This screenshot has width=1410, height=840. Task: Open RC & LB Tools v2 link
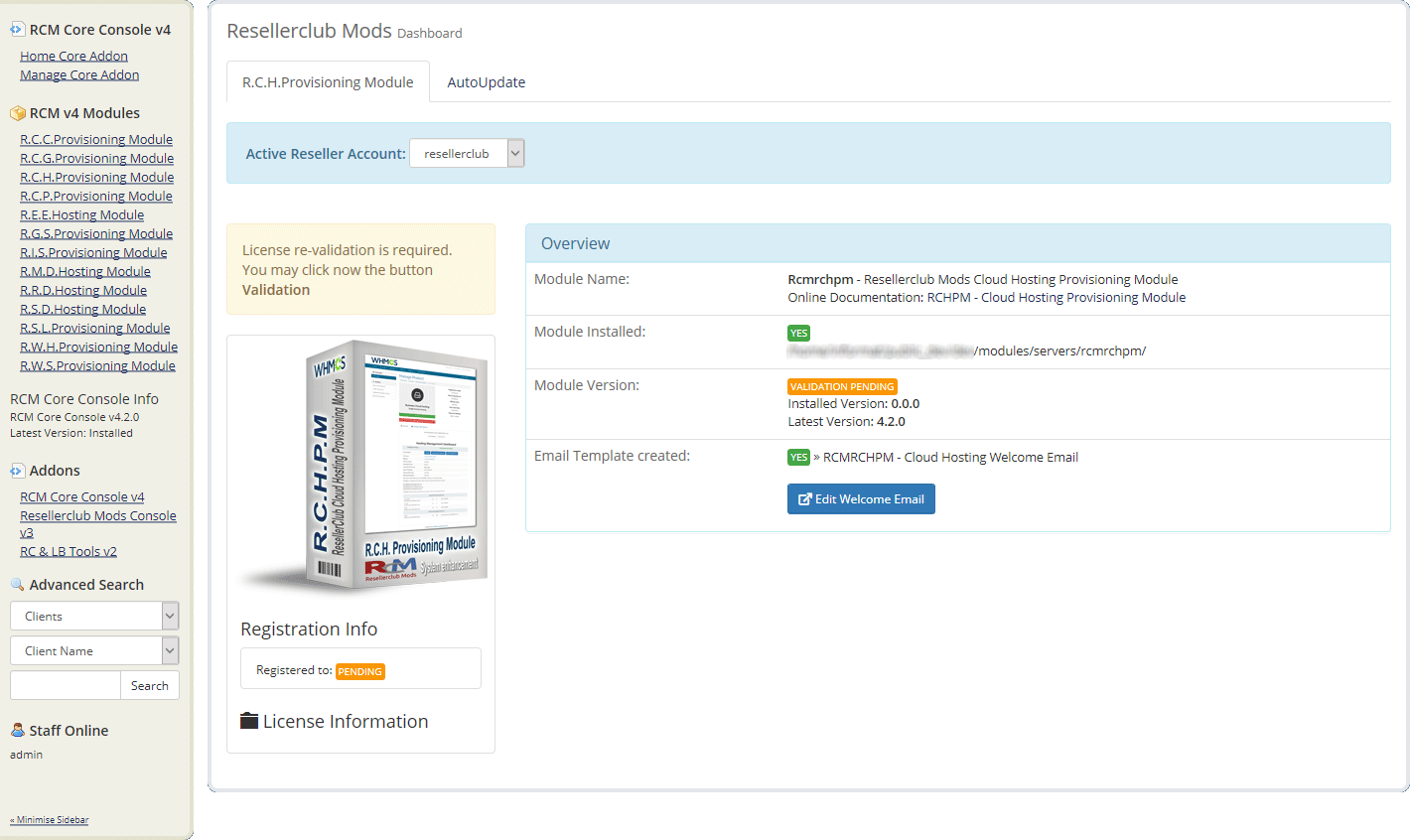(69, 551)
